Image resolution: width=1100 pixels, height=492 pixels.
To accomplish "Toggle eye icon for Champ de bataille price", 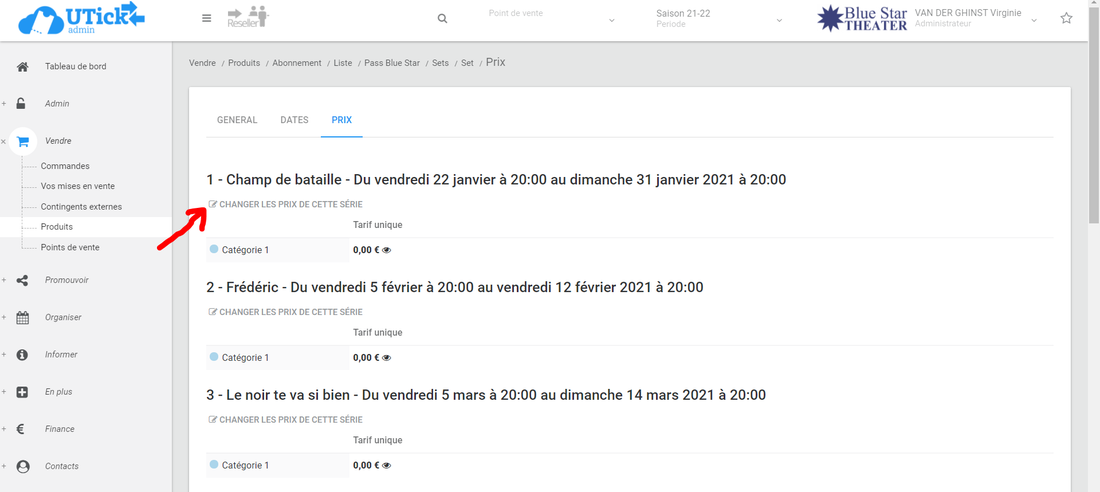I will pyautogui.click(x=387, y=250).
